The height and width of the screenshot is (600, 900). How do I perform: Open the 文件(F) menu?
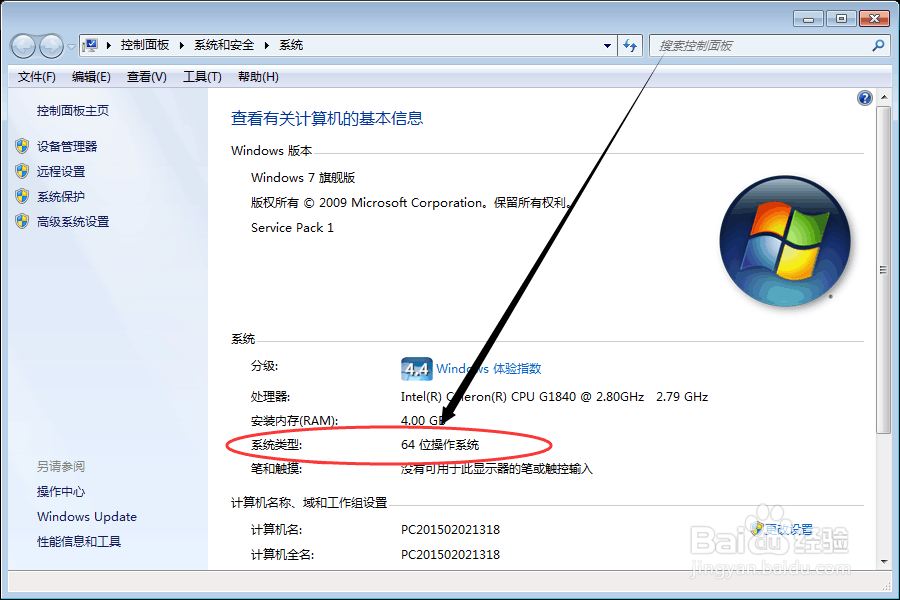[x=36, y=77]
